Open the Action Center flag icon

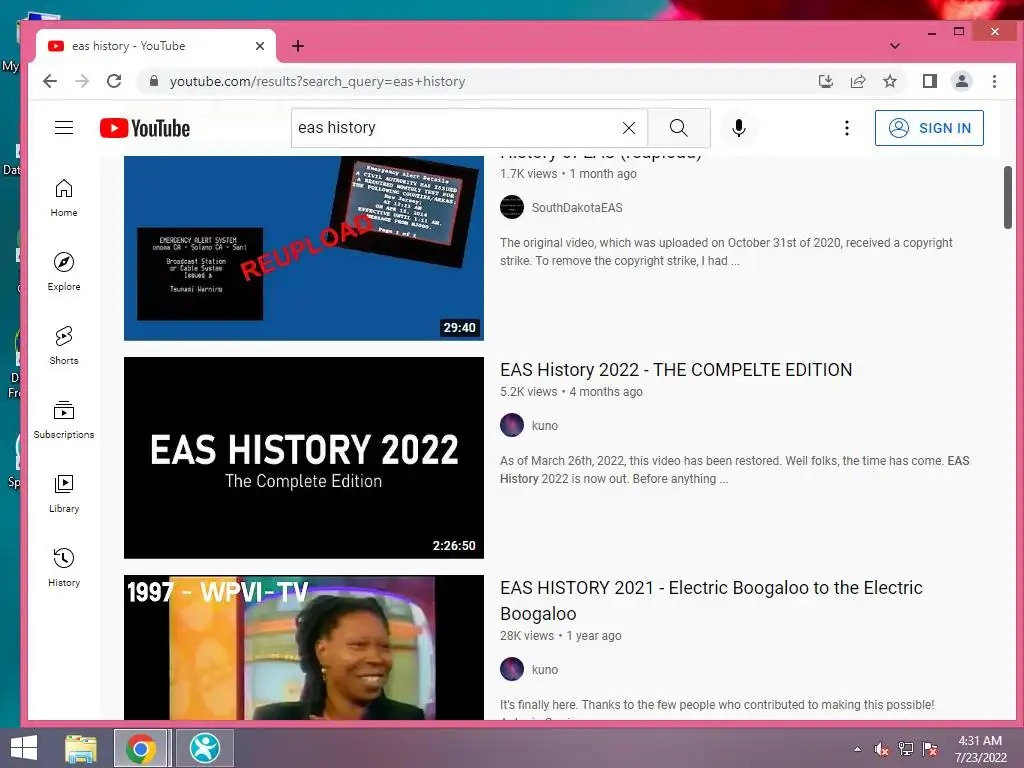930,749
